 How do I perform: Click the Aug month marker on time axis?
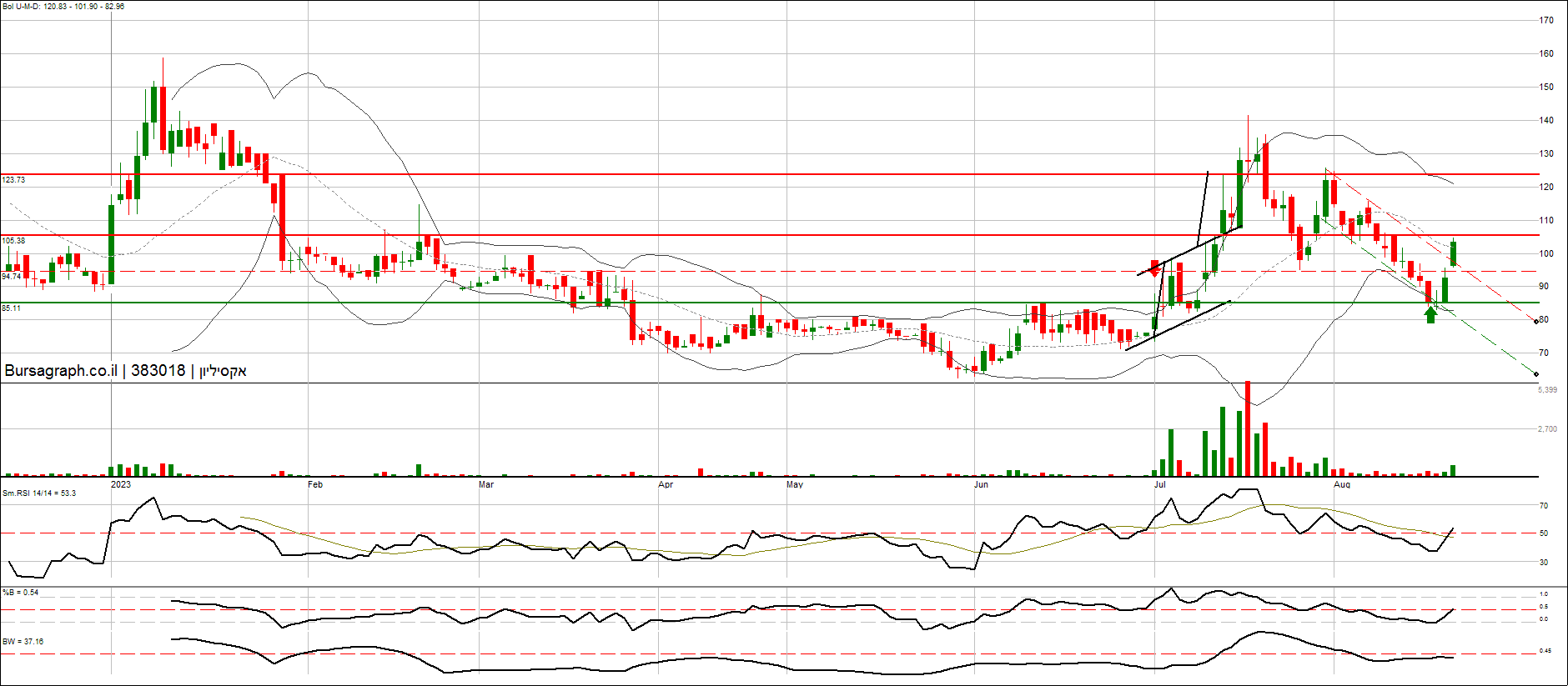(1342, 484)
